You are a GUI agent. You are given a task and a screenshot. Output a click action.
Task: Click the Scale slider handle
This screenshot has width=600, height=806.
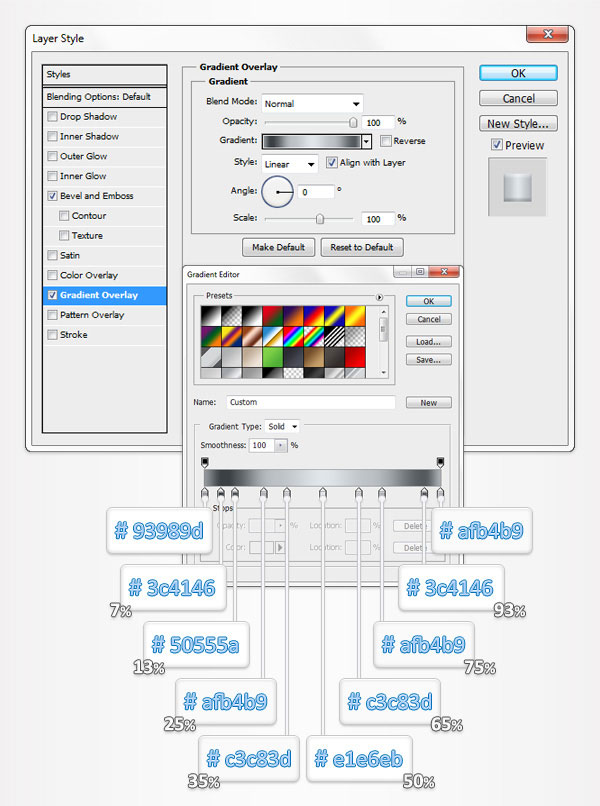[x=320, y=219]
